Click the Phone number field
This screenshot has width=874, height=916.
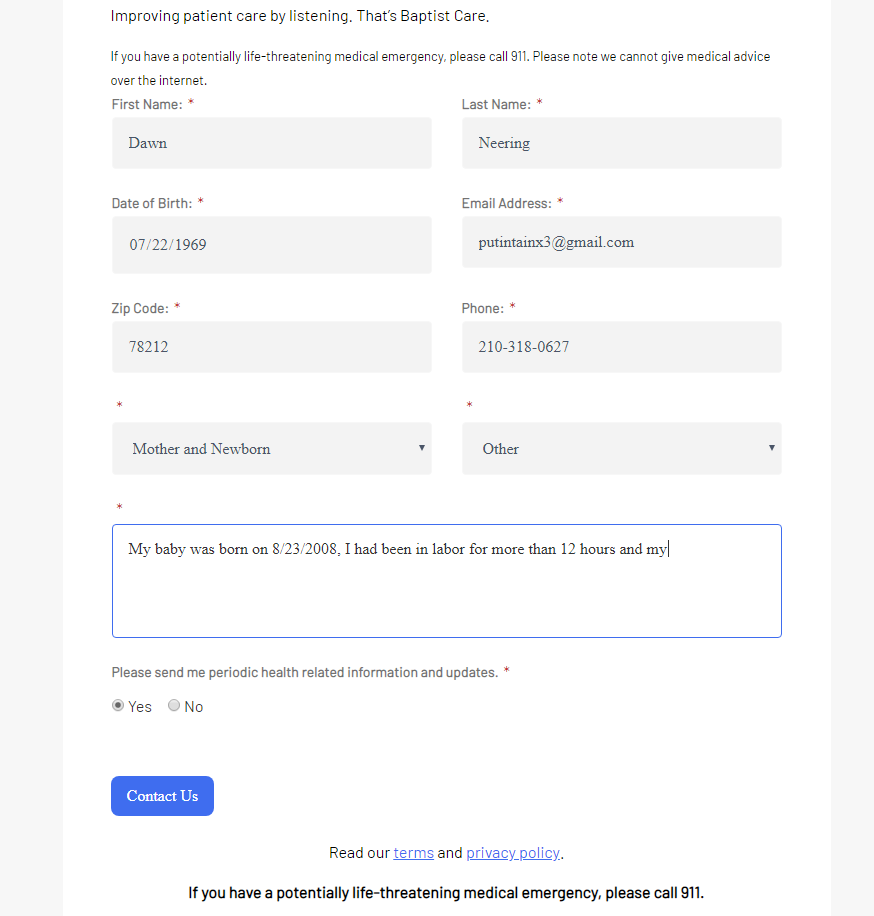(622, 347)
